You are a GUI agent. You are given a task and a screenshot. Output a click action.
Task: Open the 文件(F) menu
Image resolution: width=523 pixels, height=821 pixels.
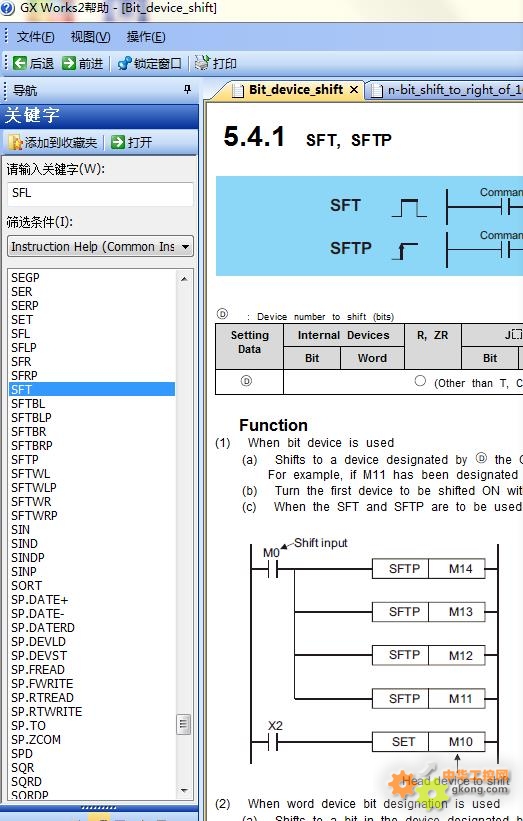36,37
